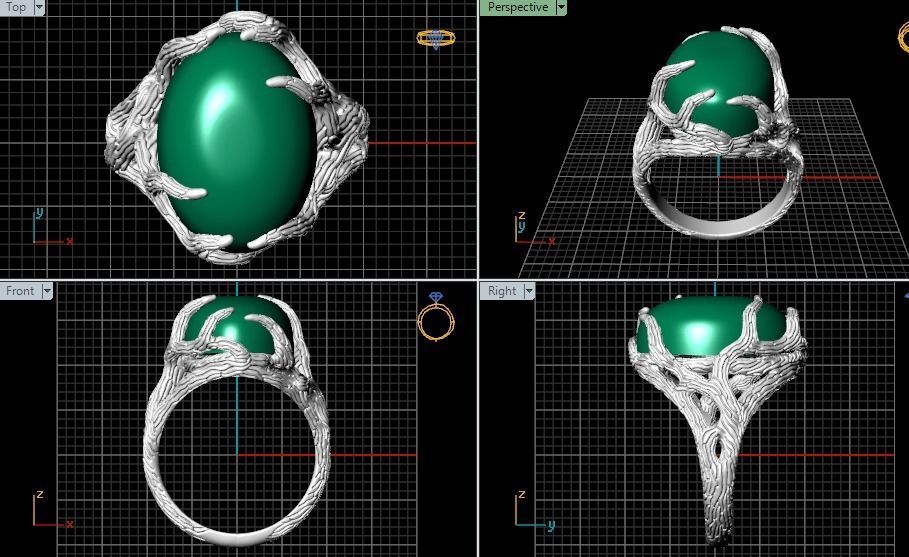Viewport: 909px width, 557px height.
Task: Activate the Front viewport title label
Action: tap(20, 290)
